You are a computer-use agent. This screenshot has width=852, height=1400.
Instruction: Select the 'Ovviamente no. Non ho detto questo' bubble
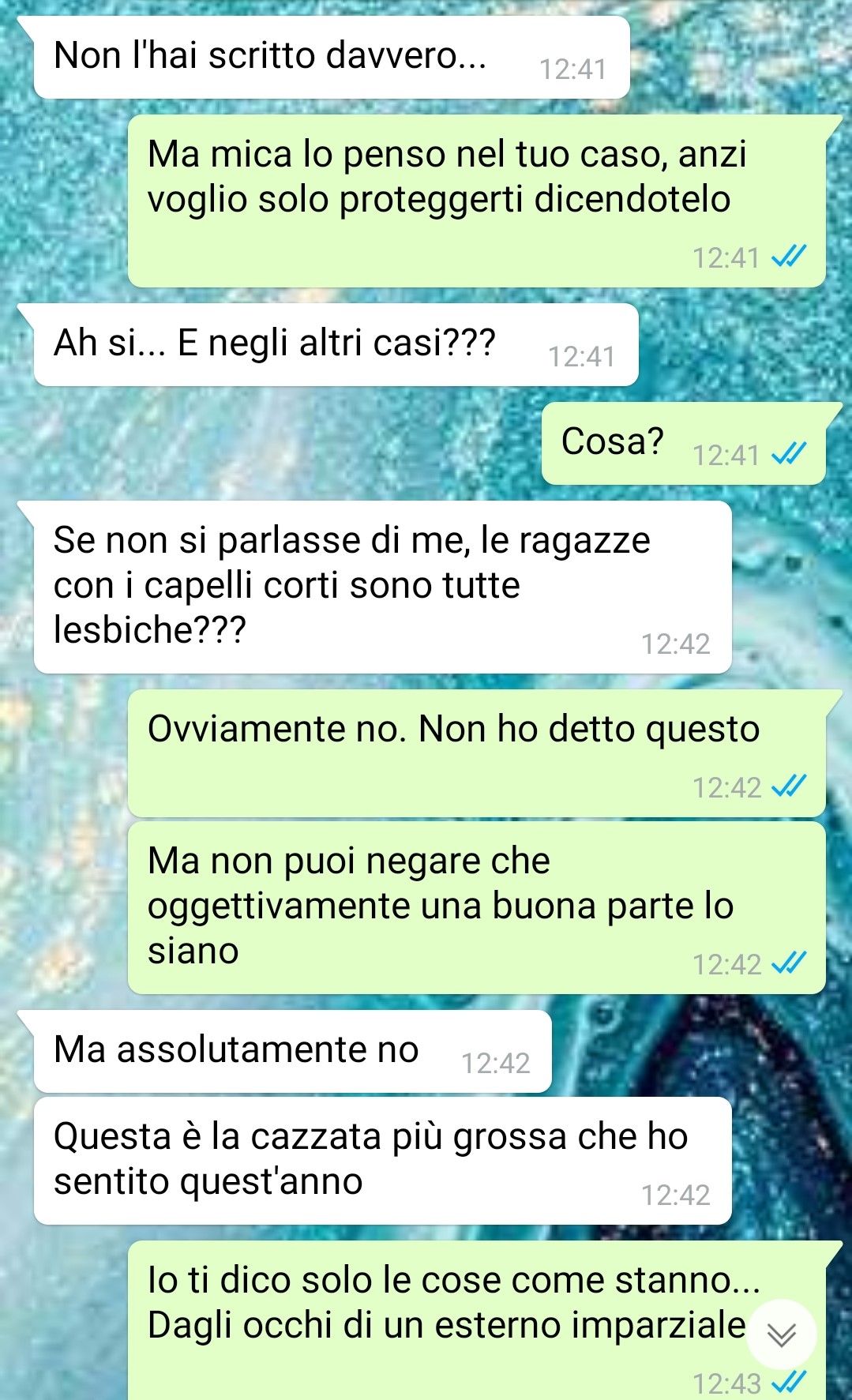[x=477, y=753]
